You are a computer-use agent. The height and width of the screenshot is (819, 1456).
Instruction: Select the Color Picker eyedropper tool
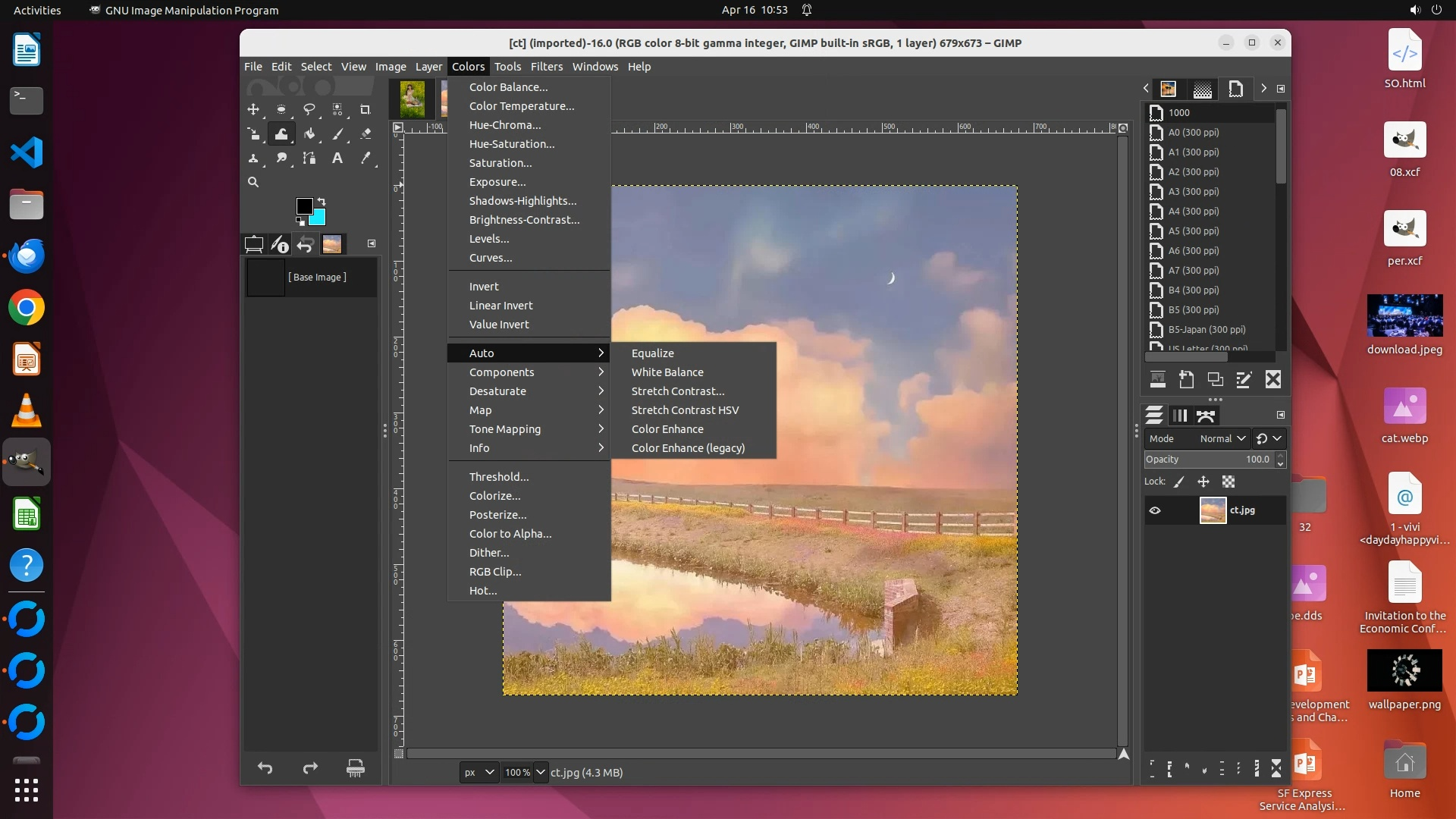point(366,158)
